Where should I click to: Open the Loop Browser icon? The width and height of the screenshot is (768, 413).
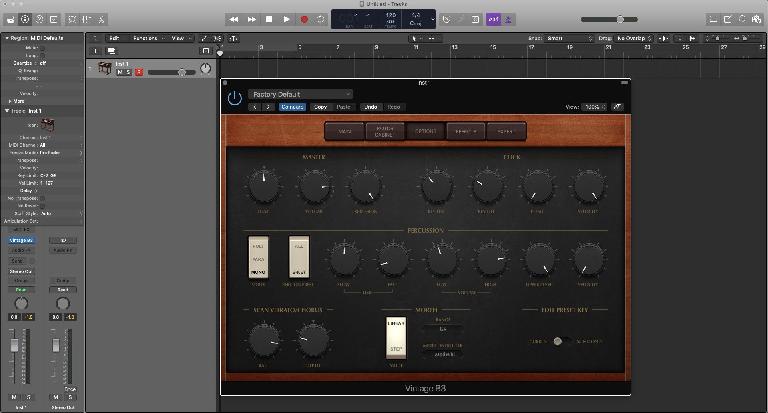tap(743, 20)
